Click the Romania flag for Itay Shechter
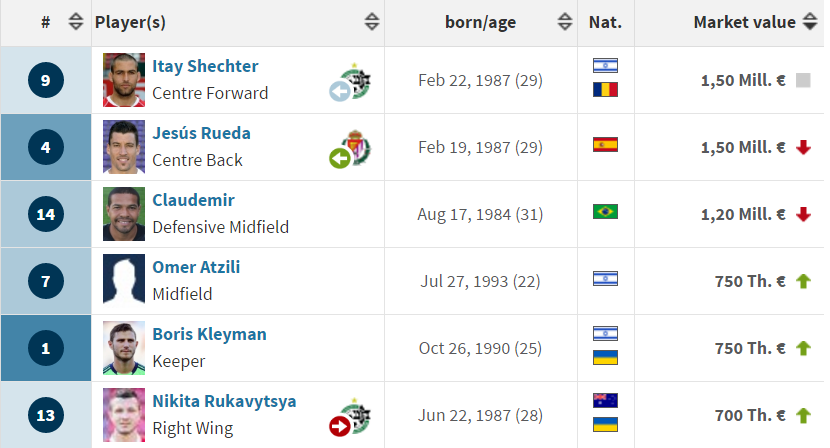The image size is (830, 448). coord(605,89)
